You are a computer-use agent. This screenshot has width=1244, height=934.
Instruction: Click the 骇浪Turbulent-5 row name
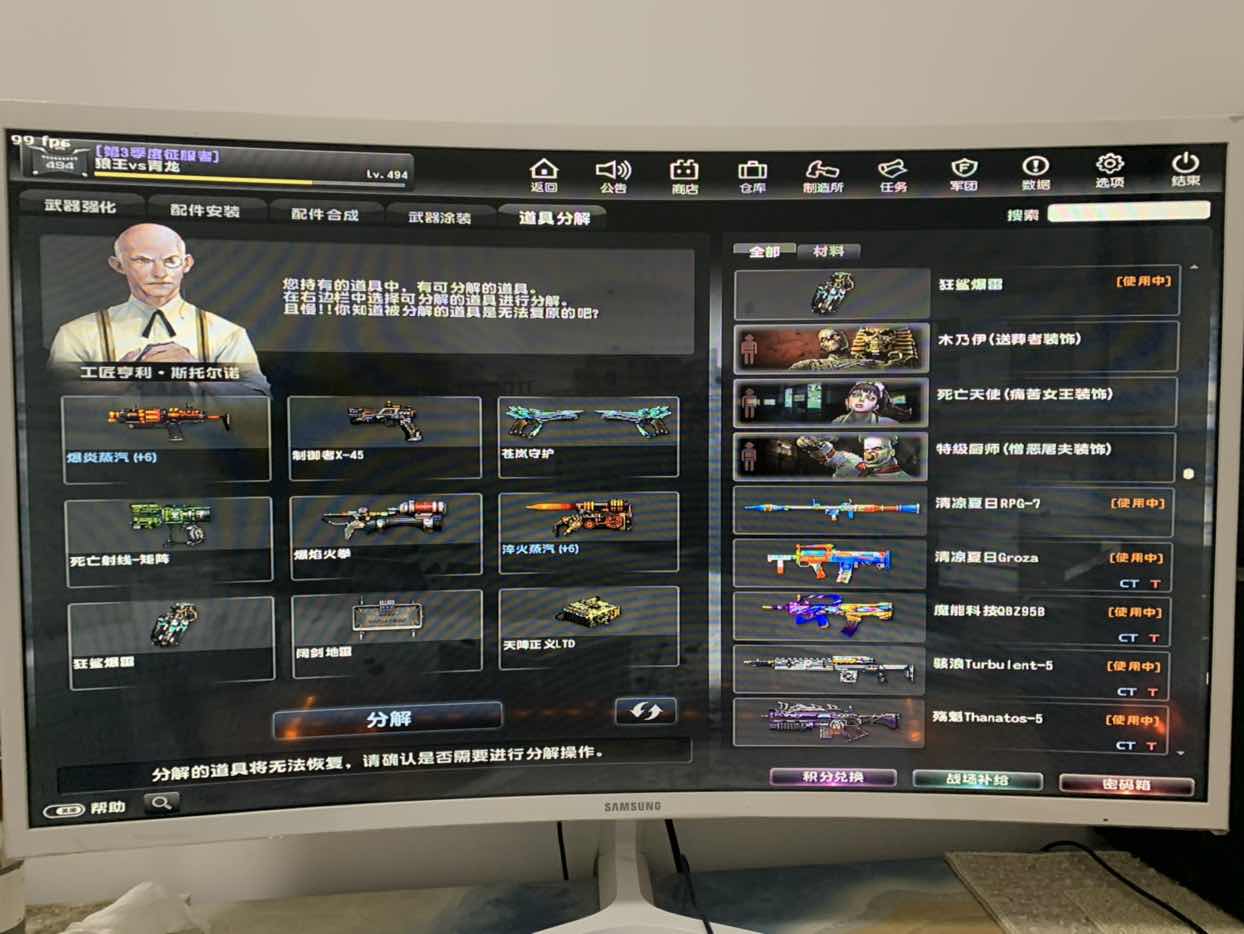(993, 664)
